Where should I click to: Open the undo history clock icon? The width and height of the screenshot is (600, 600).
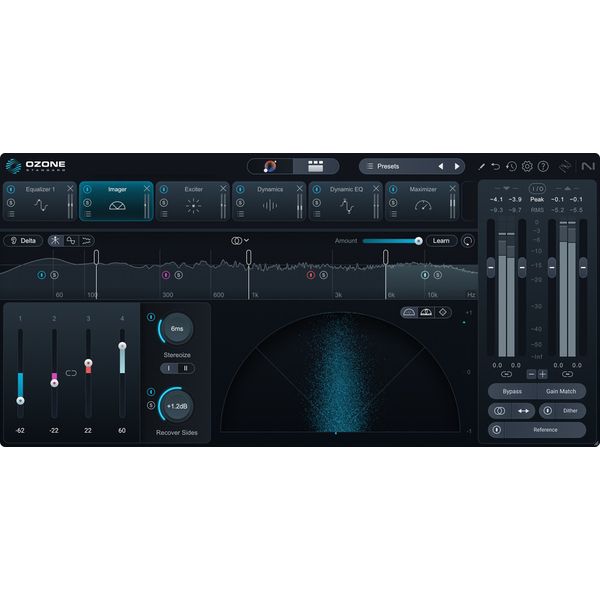pos(511,166)
